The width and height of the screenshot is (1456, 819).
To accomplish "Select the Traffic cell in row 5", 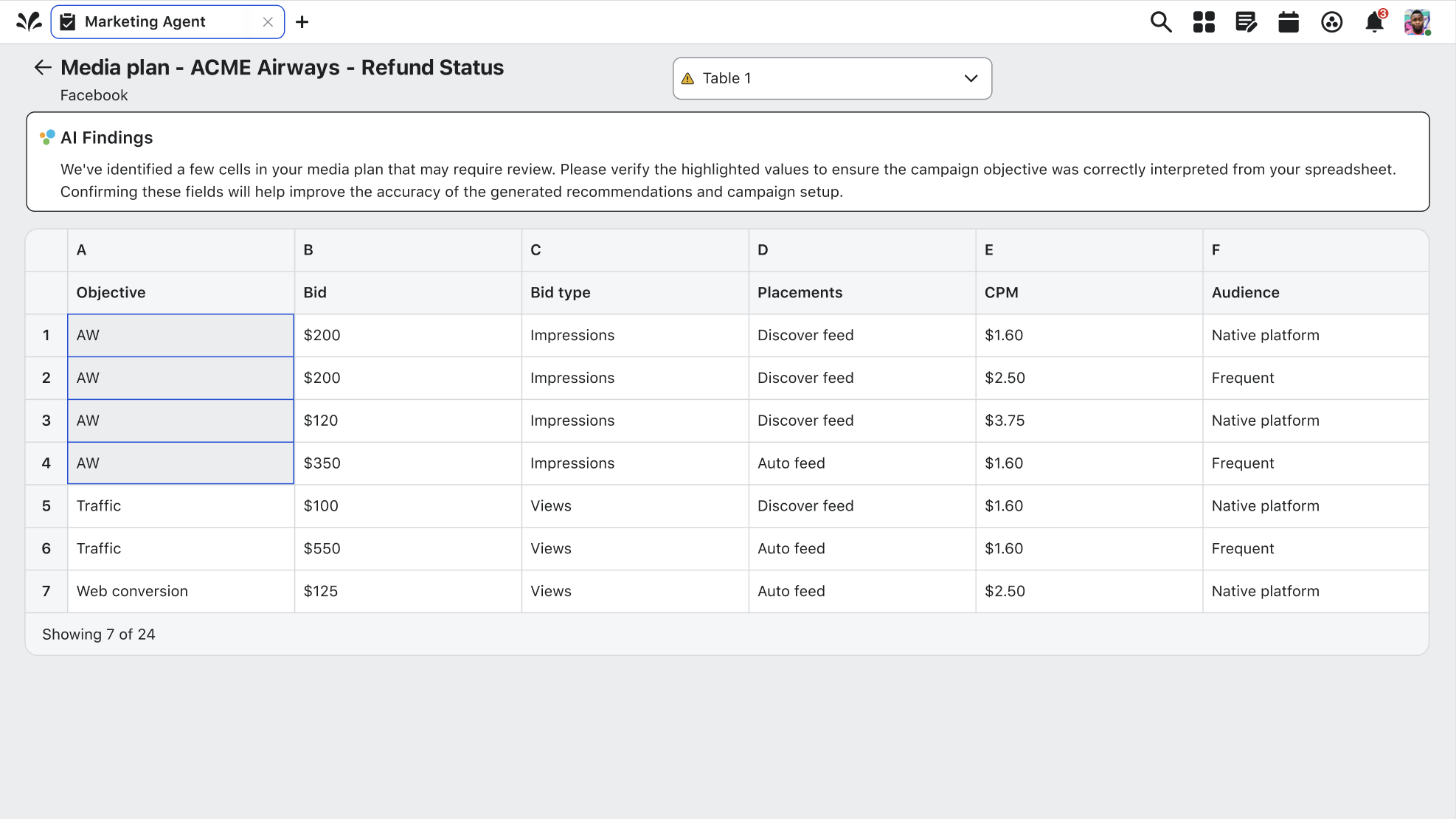I will (x=181, y=506).
